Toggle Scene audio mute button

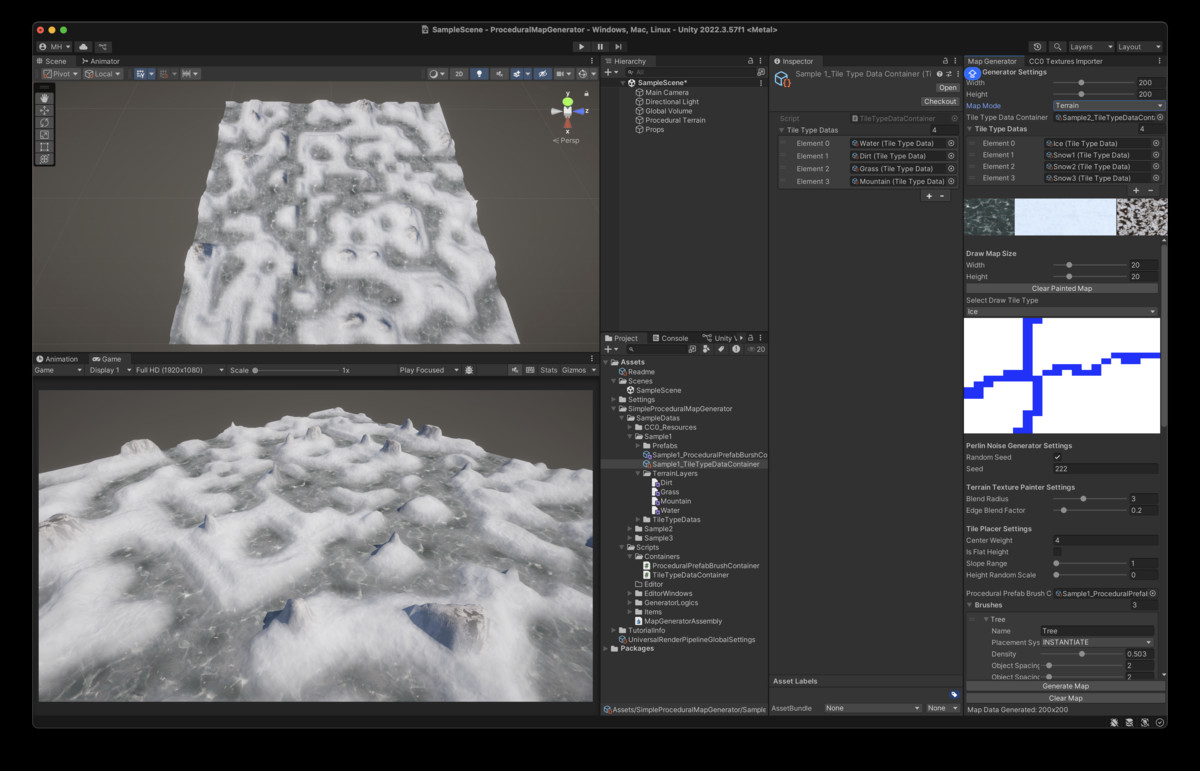pyautogui.click(x=500, y=74)
